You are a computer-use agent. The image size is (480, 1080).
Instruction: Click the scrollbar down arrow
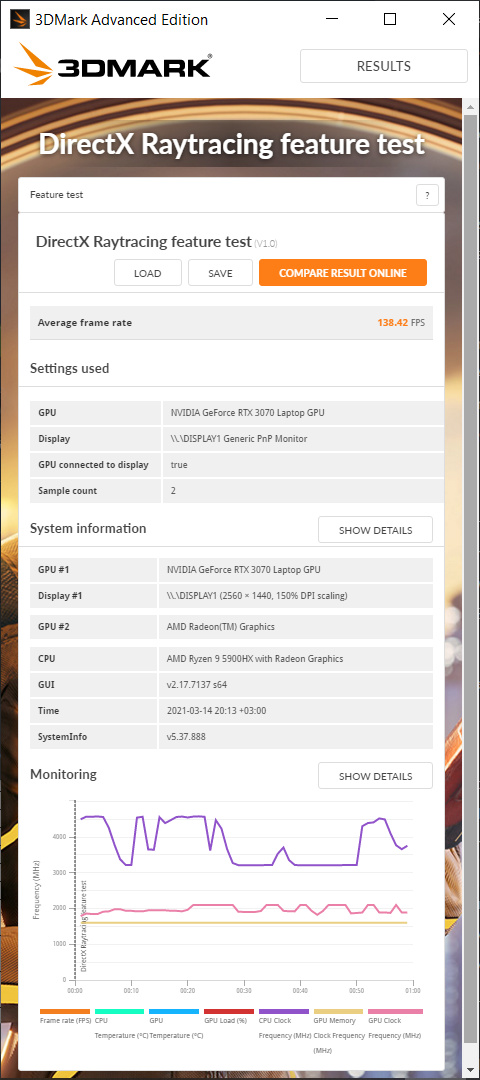click(470, 1072)
